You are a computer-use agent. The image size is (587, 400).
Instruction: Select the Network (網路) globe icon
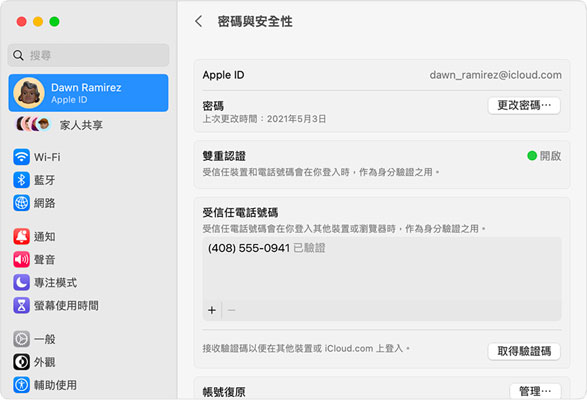[21, 203]
